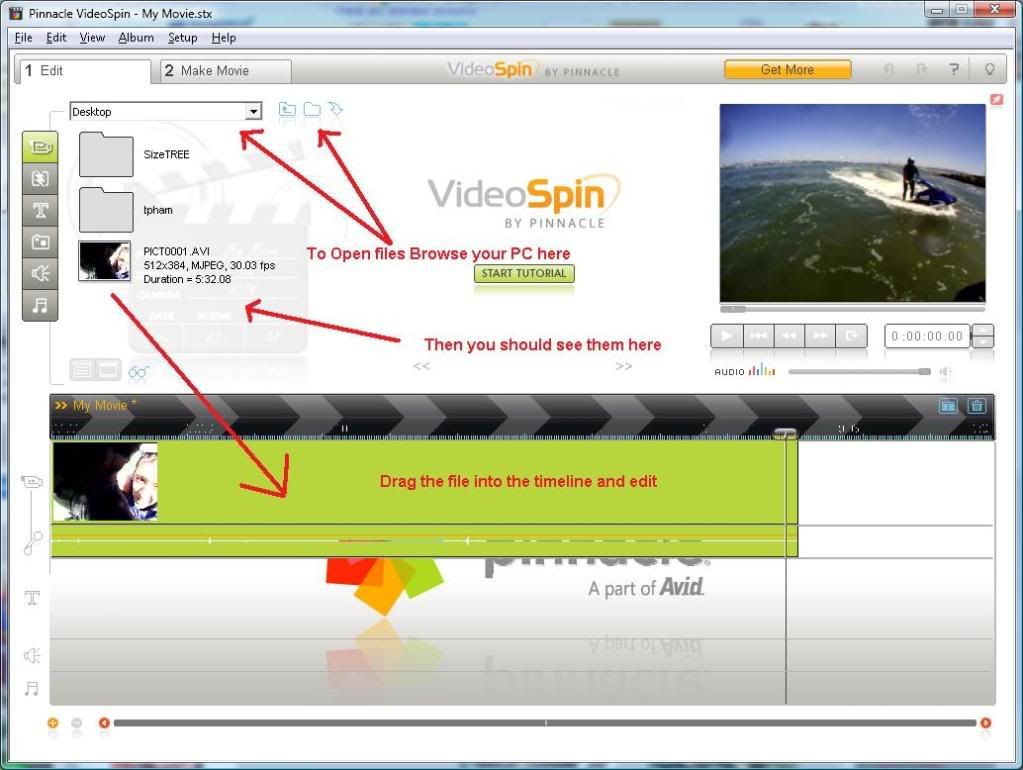Click the video track camera icon
This screenshot has width=1023, height=770.
tap(31, 482)
